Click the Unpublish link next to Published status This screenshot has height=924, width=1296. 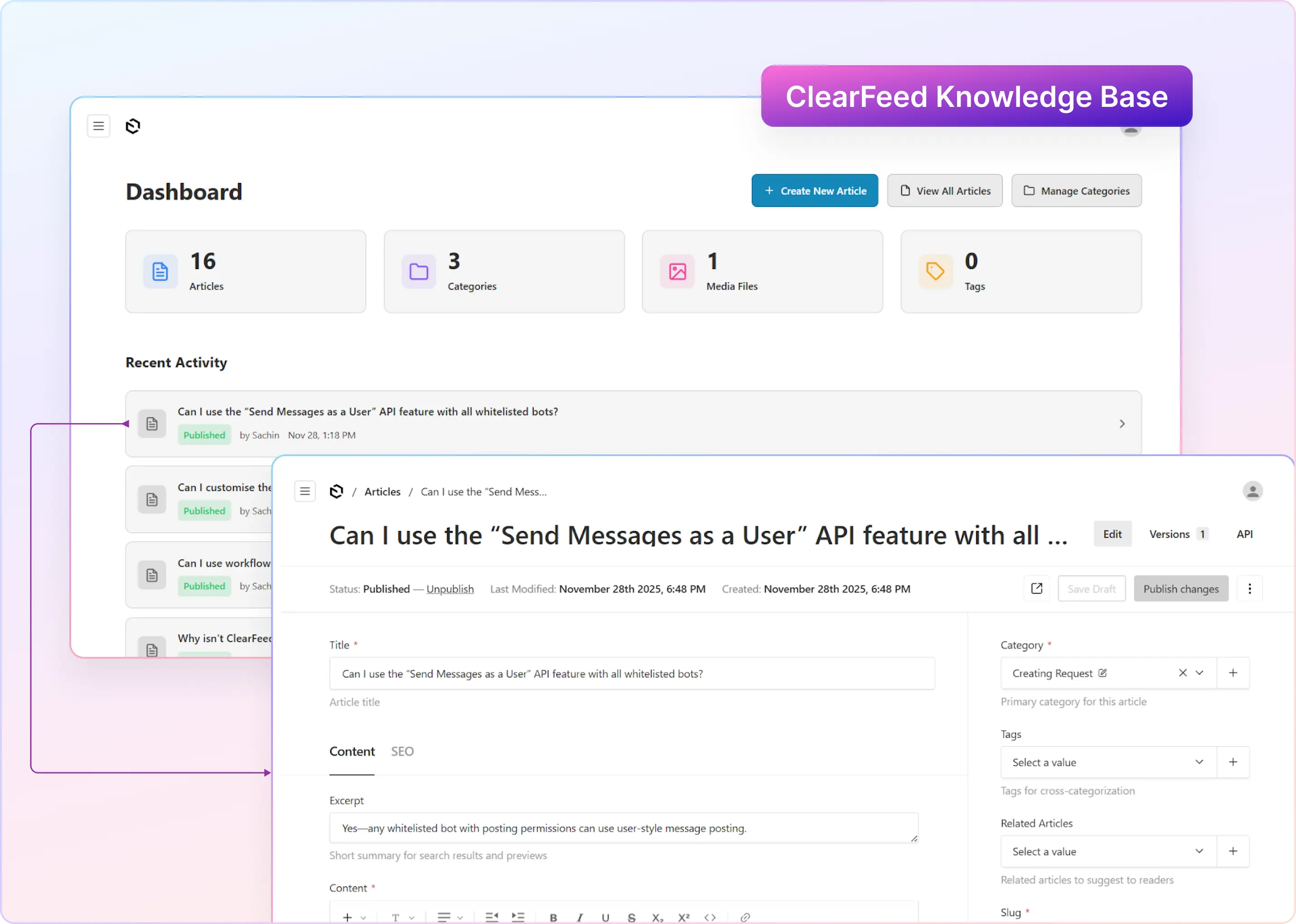[450, 589]
